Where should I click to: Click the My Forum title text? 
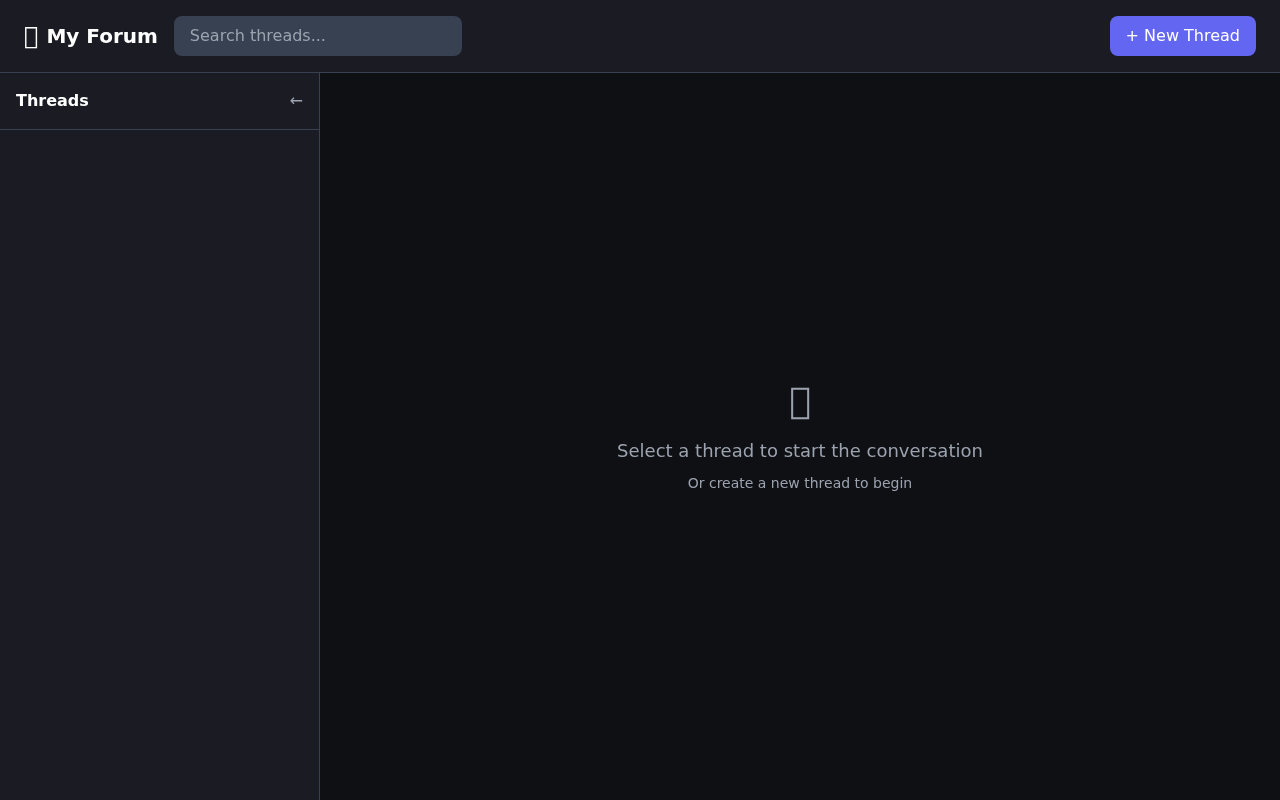point(102,36)
